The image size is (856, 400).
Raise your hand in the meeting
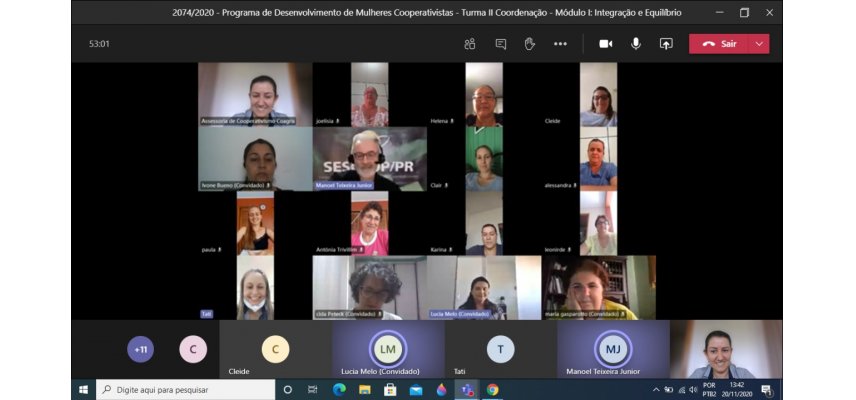(530, 44)
